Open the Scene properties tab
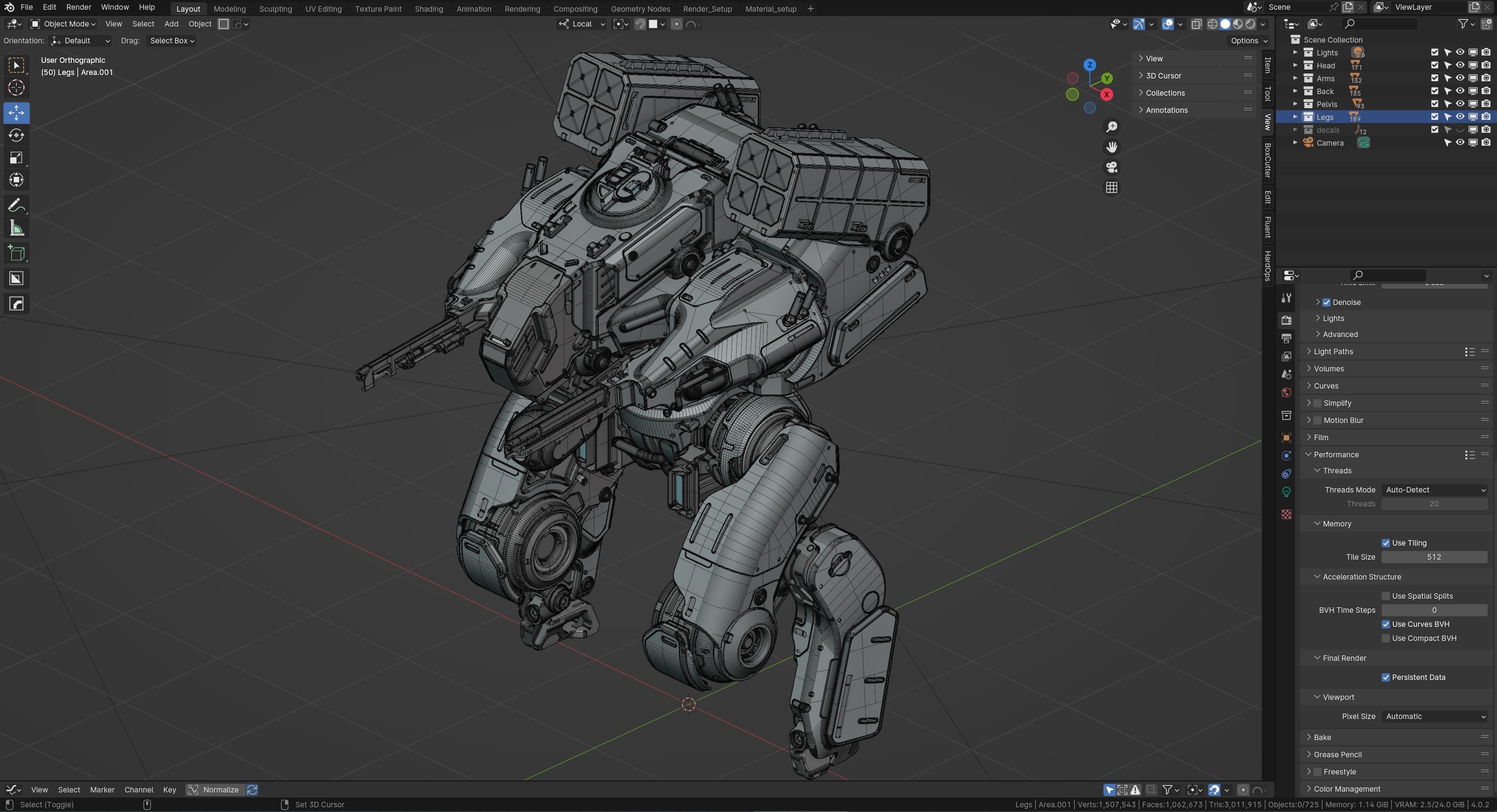 (1287, 375)
